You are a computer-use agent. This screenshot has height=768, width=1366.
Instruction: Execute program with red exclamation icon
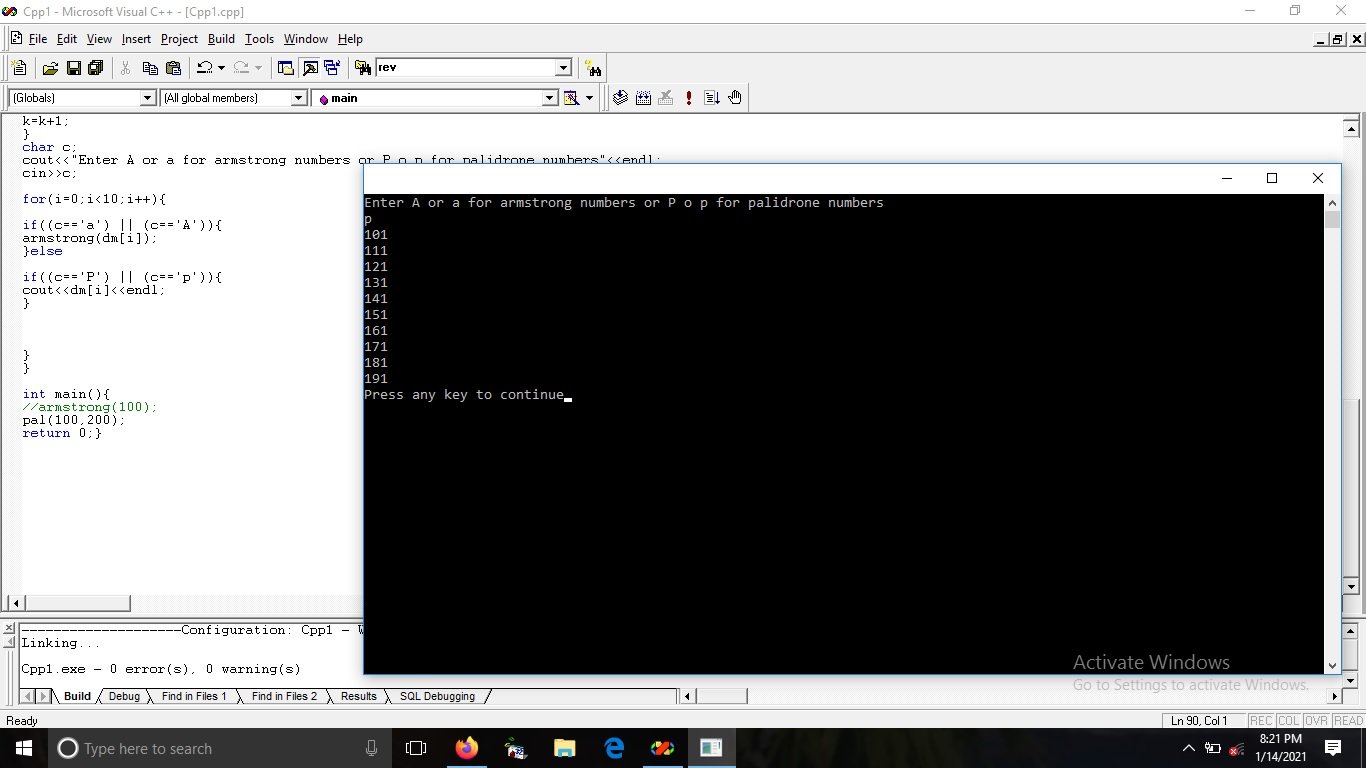click(x=689, y=98)
